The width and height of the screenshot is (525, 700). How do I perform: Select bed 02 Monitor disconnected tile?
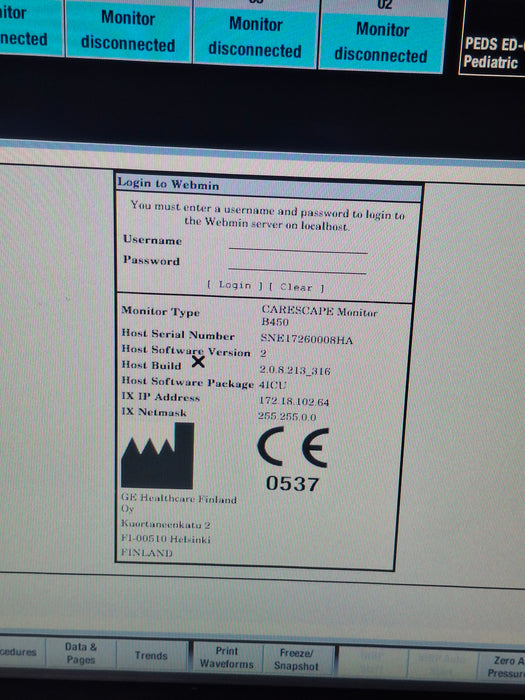tap(382, 37)
